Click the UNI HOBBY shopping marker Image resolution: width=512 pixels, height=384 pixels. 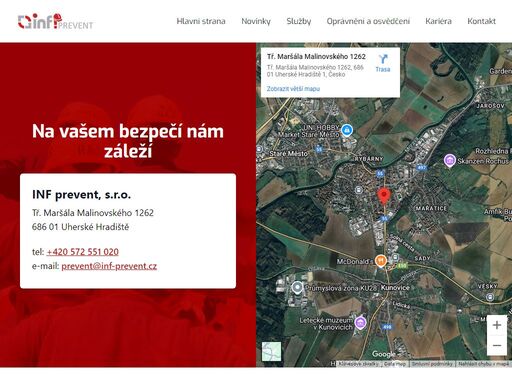point(347,129)
